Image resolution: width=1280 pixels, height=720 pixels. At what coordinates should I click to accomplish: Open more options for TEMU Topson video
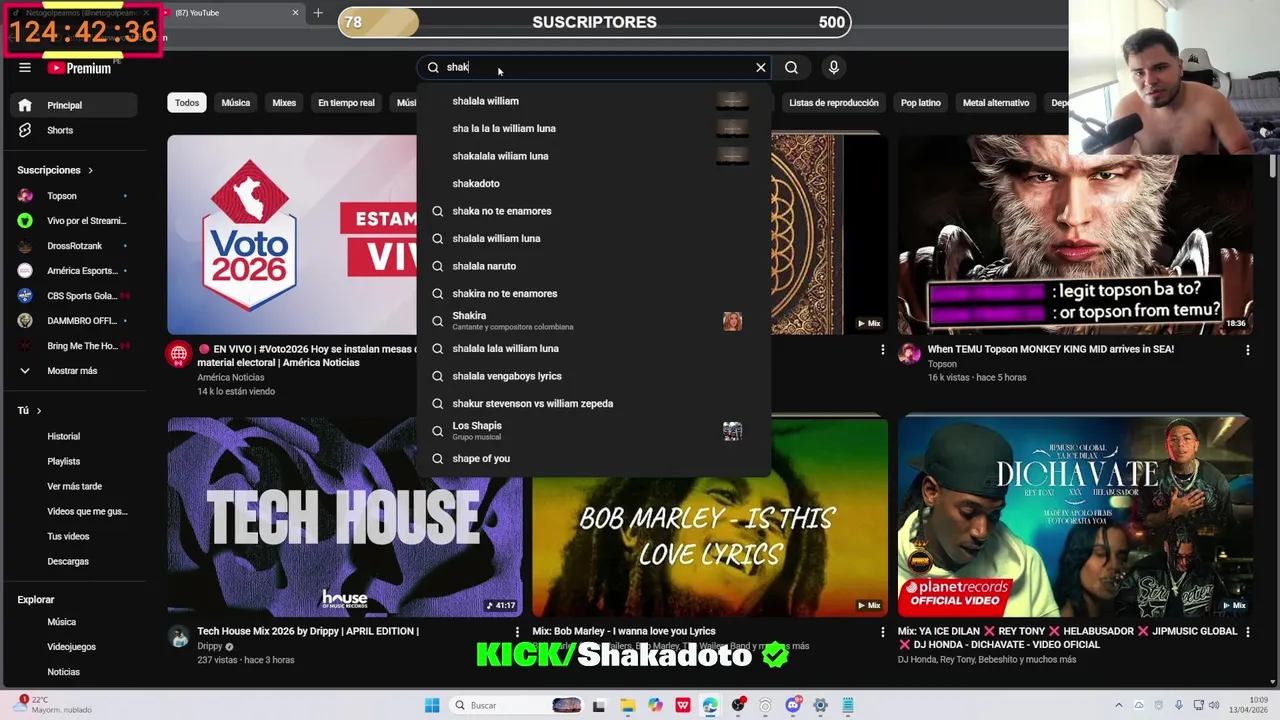(1247, 350)
